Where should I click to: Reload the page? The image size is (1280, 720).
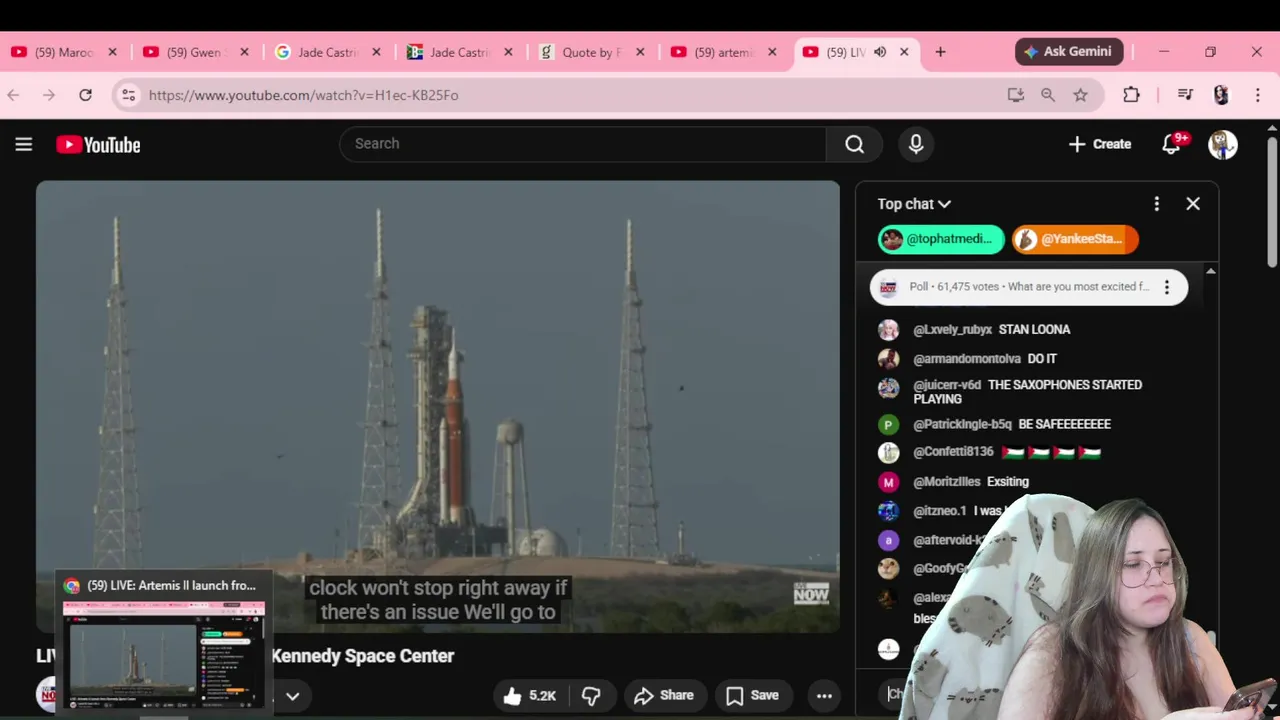pos(86,95)
